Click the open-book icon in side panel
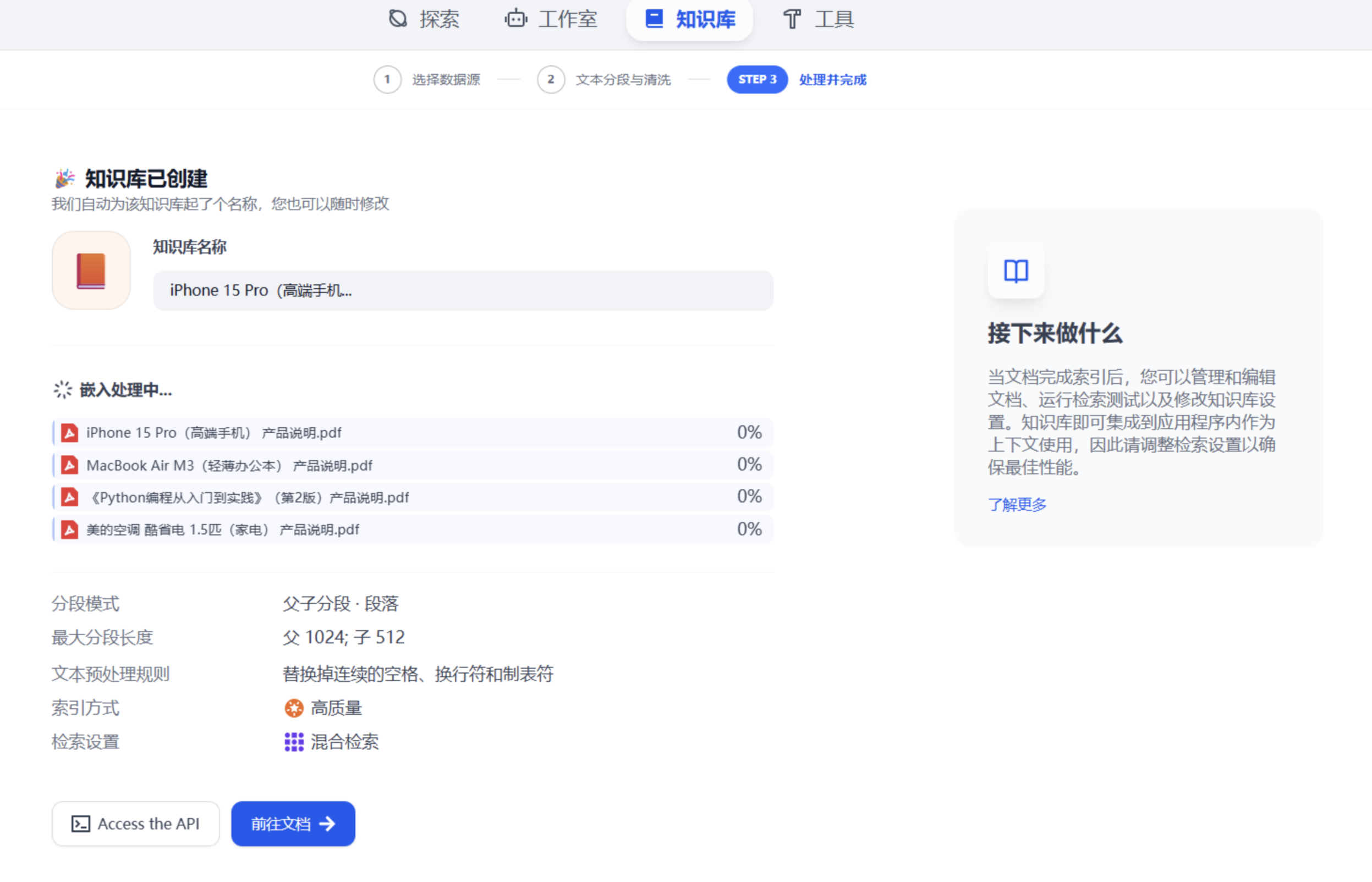The height and width of the screenshot is (882, 1372). pos(1016,271)
